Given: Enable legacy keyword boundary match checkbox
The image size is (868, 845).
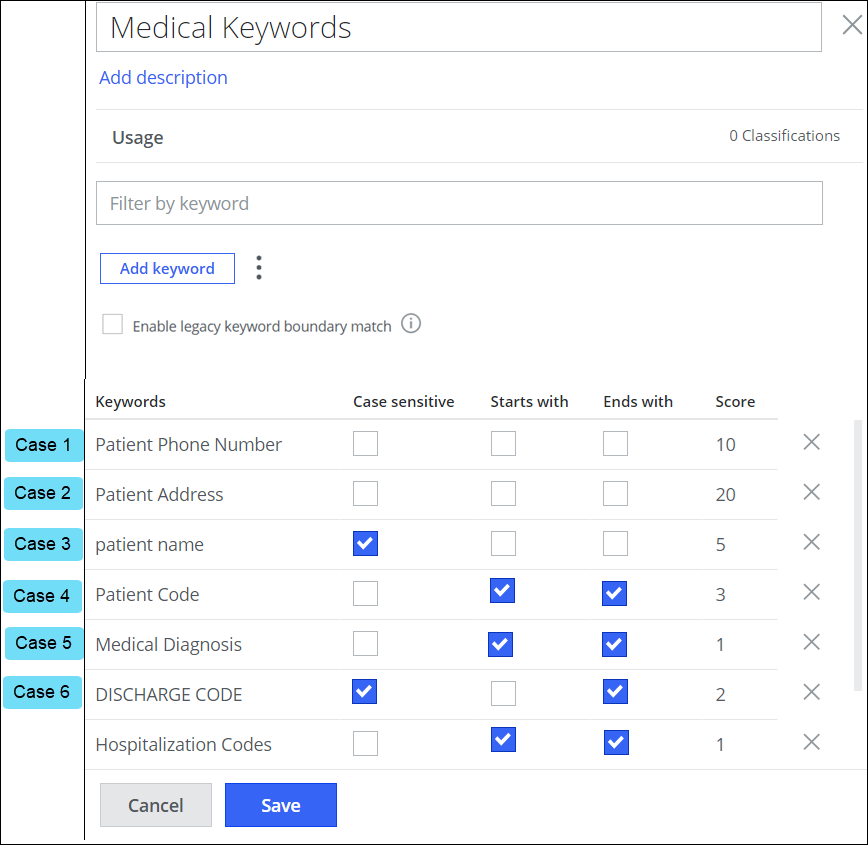Looking at the screenshot, I should pos(113,325).
